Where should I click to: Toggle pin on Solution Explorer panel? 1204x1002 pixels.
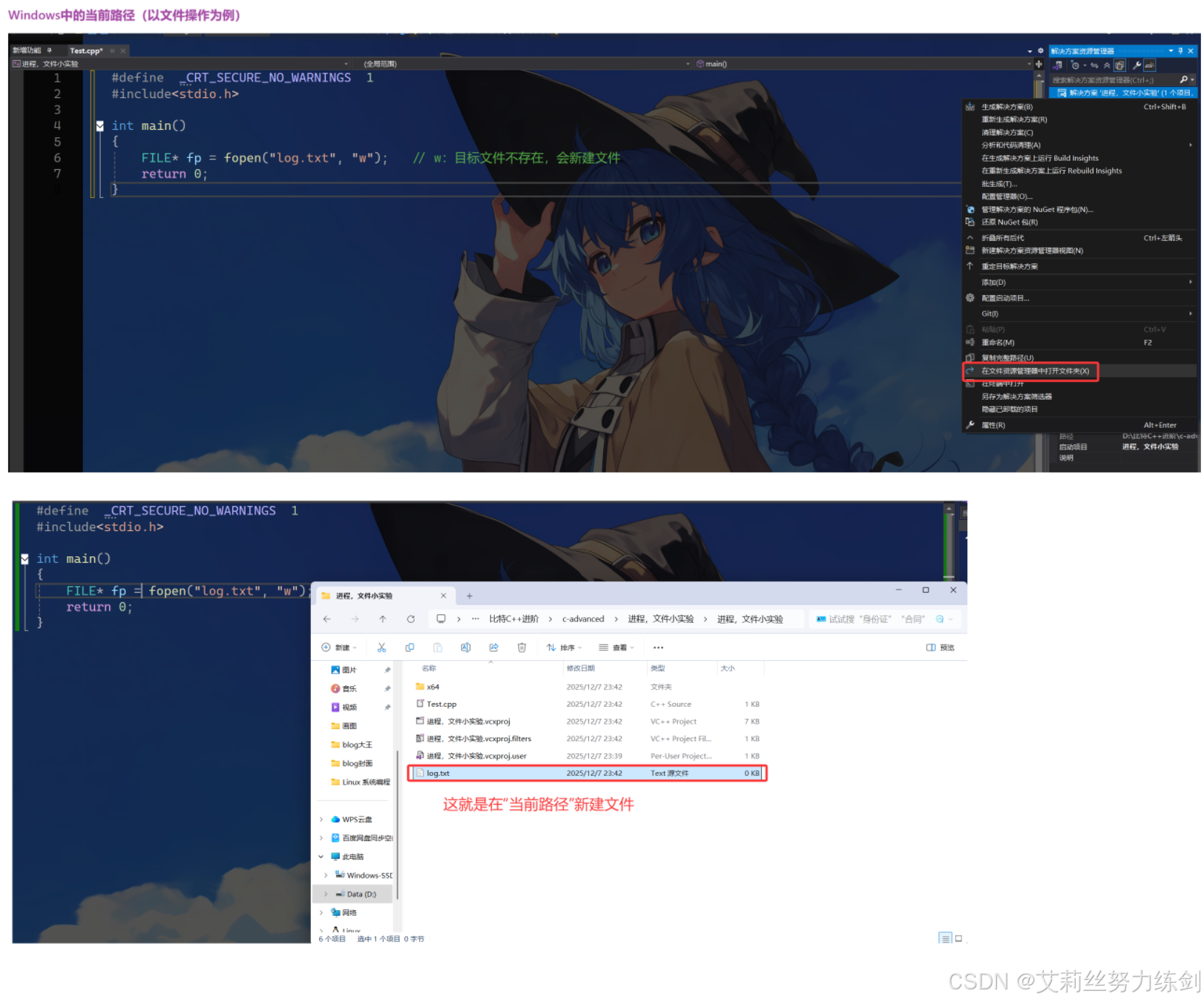[x=1180, y=50]
